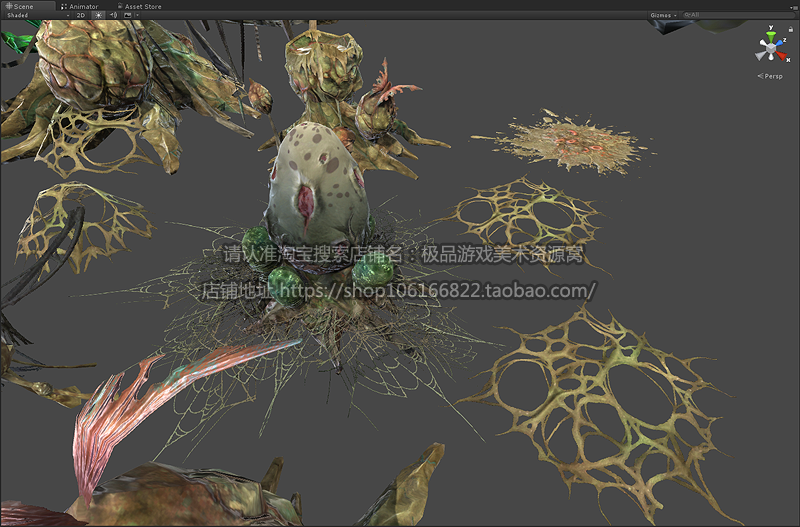Toggle scene effects image icon
The width and height of the screenshot is (800, 527).
pyautogui.click(x=128, y=15)
